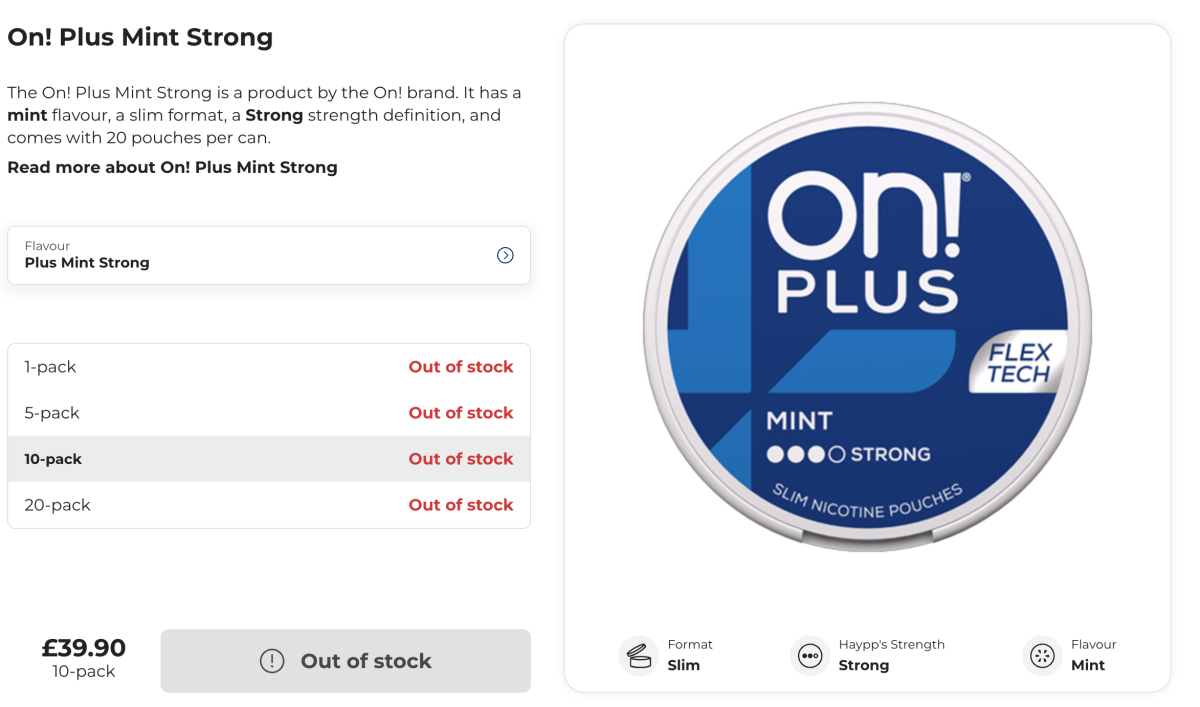Click the On! Plus Mint Strong page title
The height and width of the screenshot is (707, 1200).
tap(140, 37)
